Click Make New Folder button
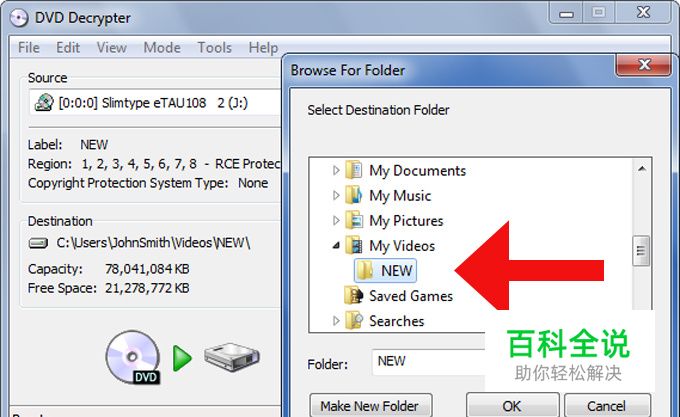The width and height of the screenshot is (680, 417). 371,406
